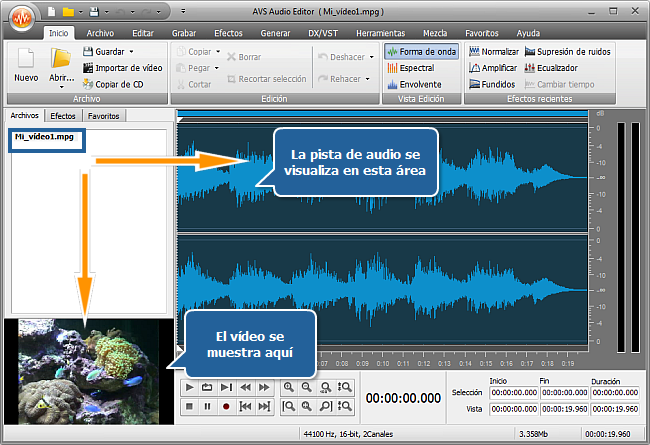This screenshot has height=445, width=650.
Task: Click the new file icon in quick access toolbar
Action: [x=51, y=12]
